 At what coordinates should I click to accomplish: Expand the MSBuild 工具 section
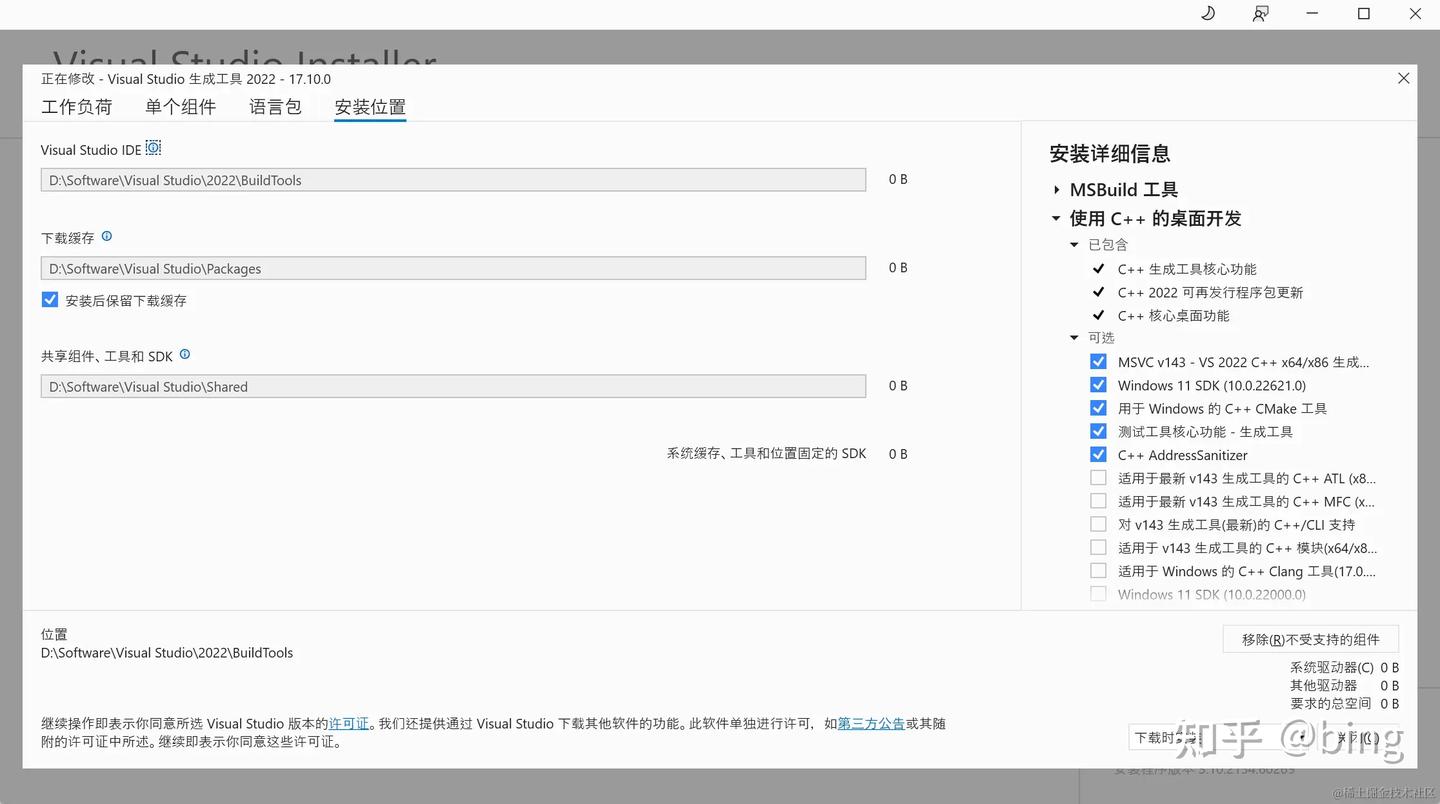[x=1057, y=190]
